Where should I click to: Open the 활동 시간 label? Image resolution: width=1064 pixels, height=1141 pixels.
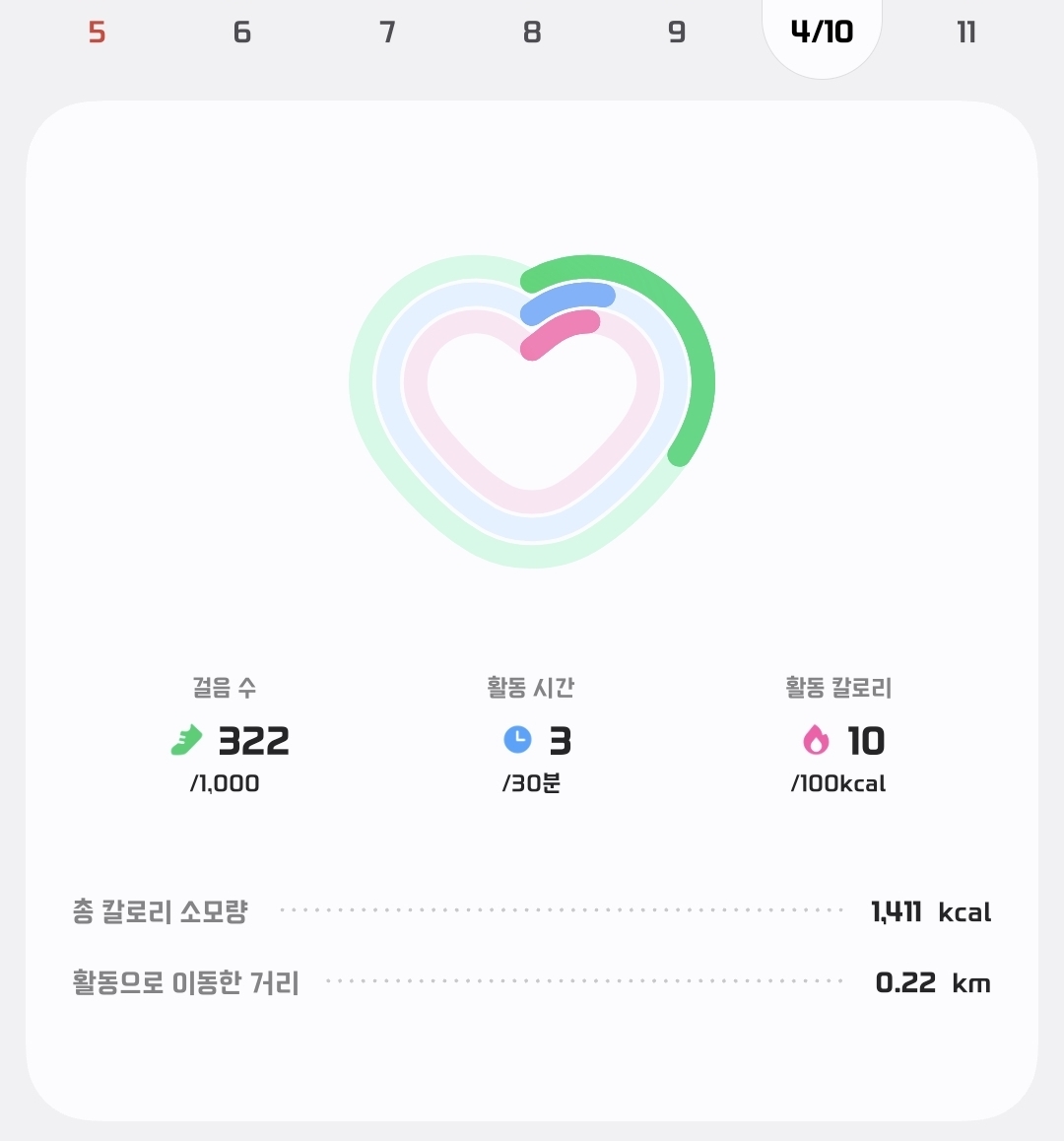(531, 688)
